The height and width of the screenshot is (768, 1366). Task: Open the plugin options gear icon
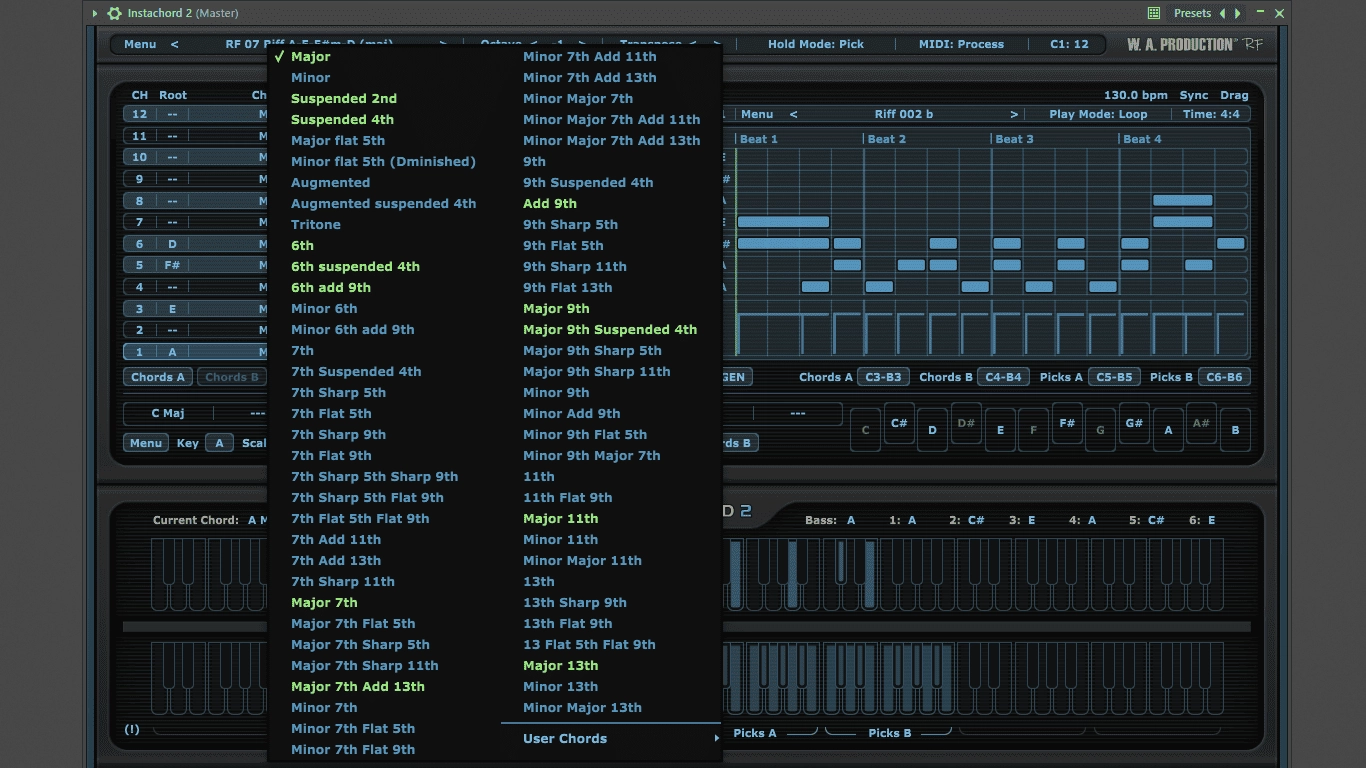coord(114,13)
